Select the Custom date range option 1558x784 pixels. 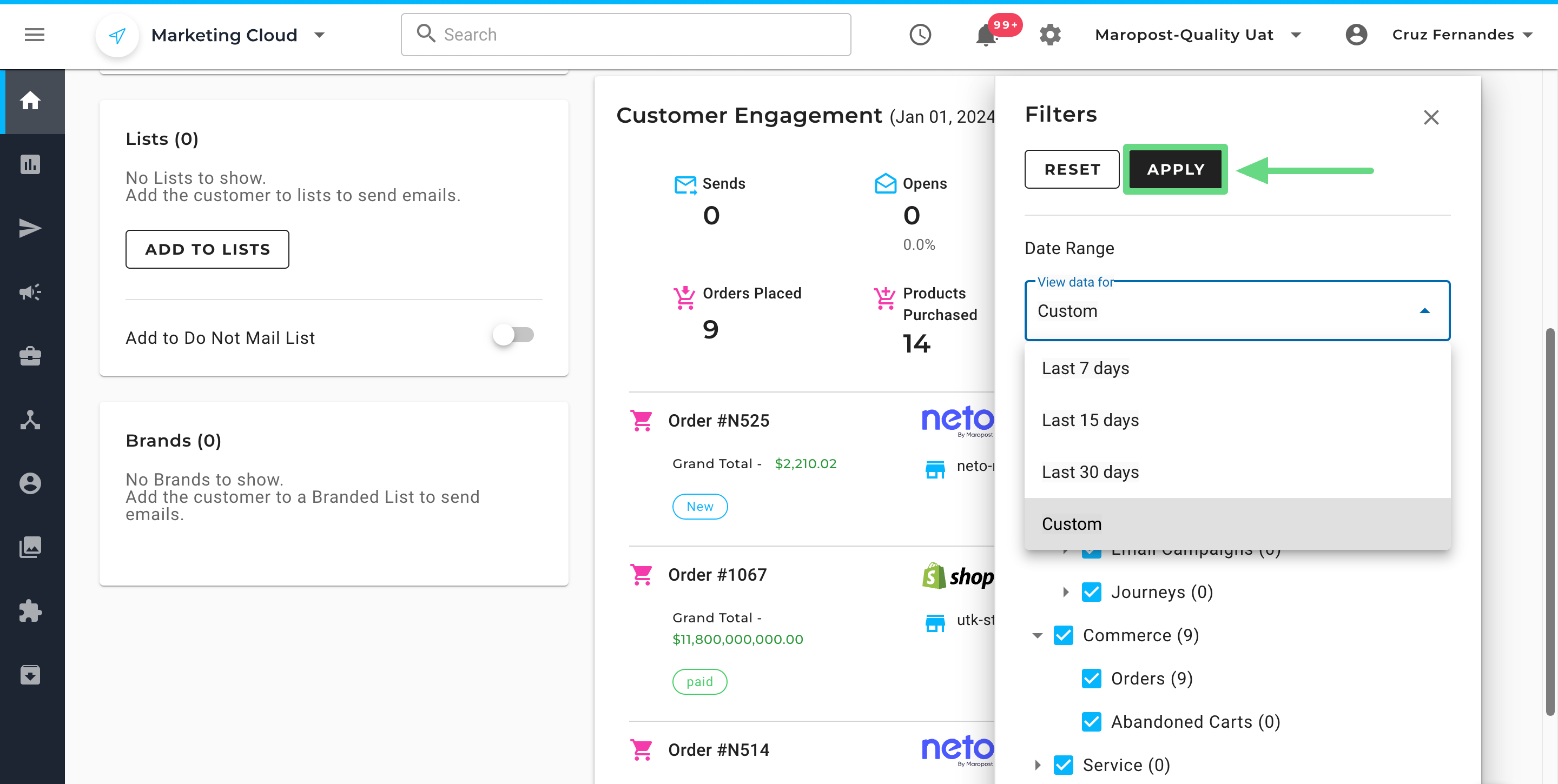tap(1237, 524)
